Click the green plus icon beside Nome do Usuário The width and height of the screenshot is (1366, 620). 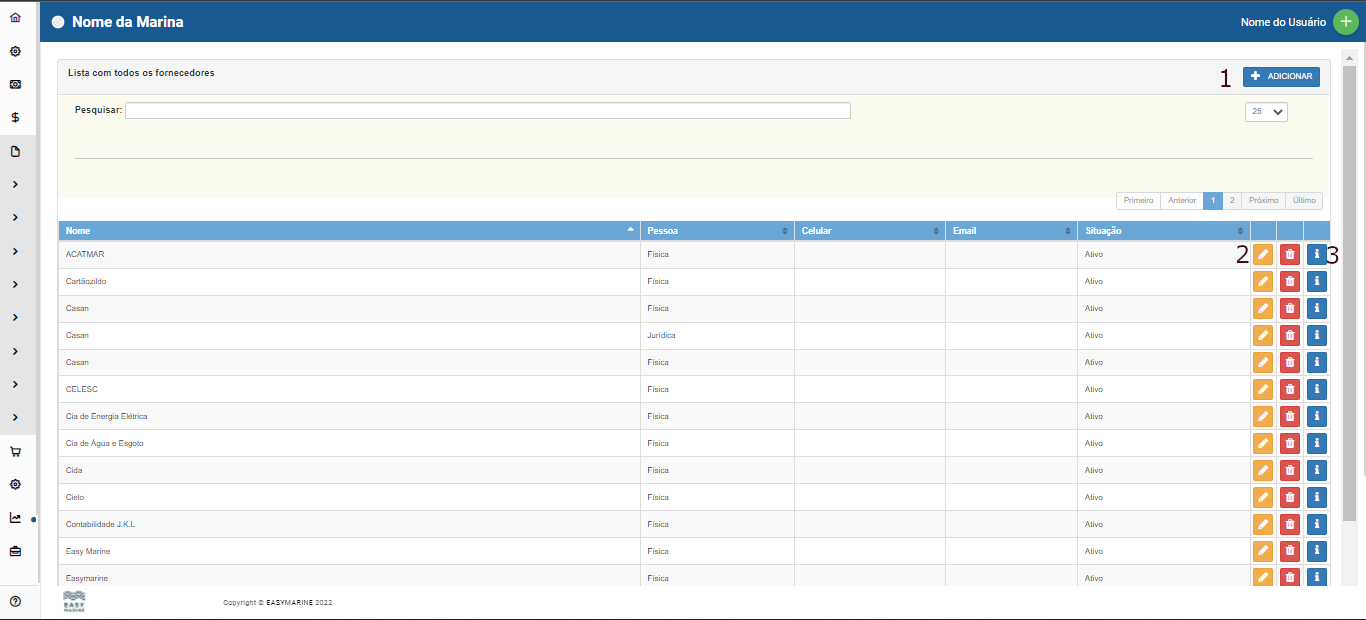coord(1346,22)
